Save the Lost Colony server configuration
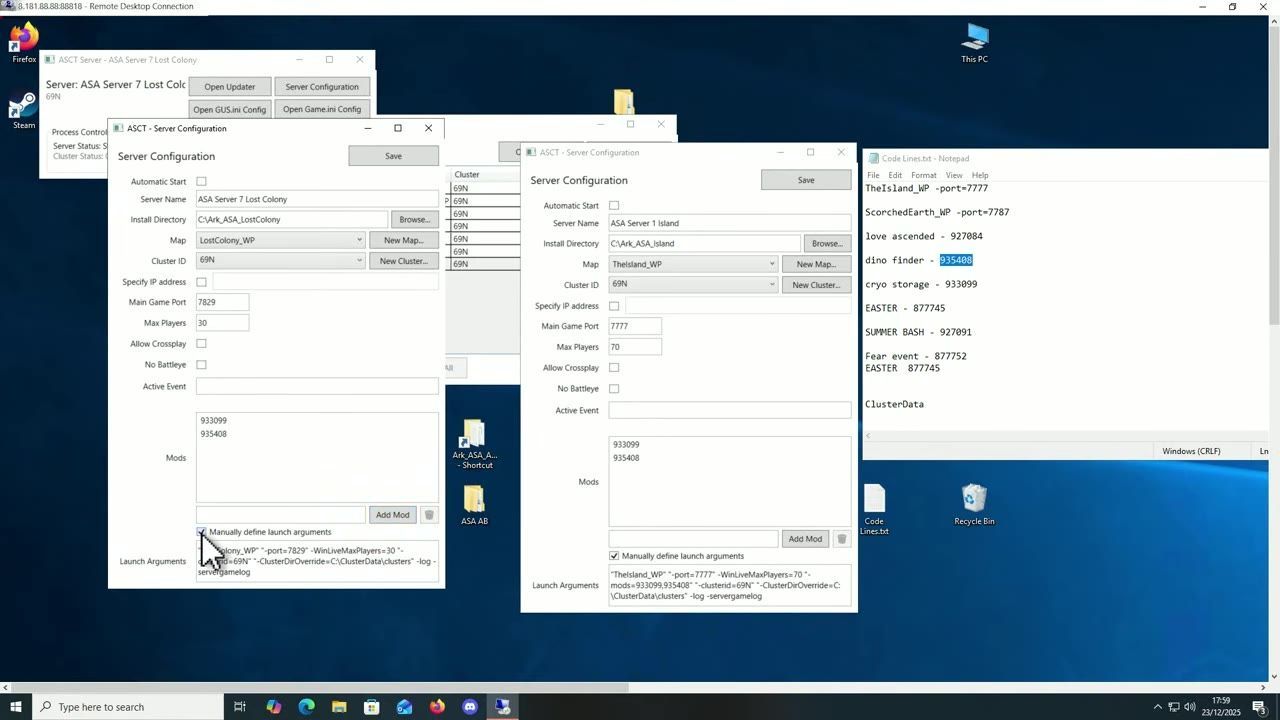 pos(394,156)
